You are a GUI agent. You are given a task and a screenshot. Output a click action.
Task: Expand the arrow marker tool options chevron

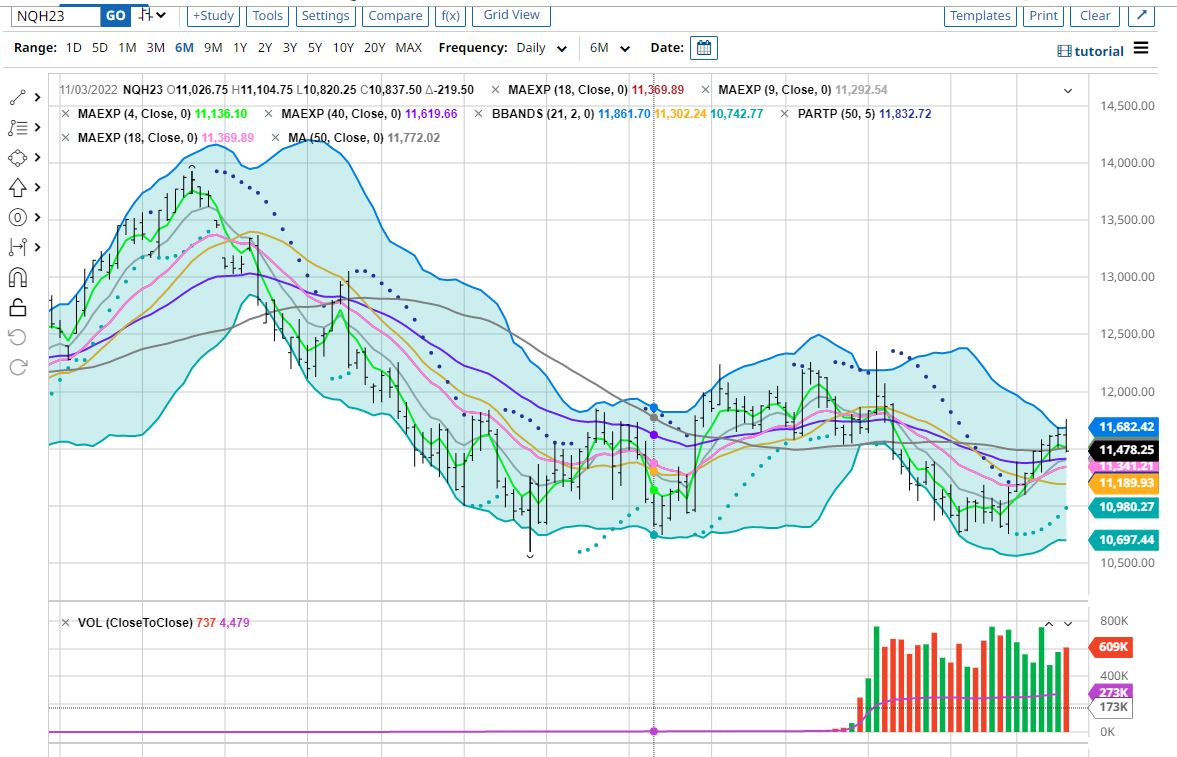point(38,187)
